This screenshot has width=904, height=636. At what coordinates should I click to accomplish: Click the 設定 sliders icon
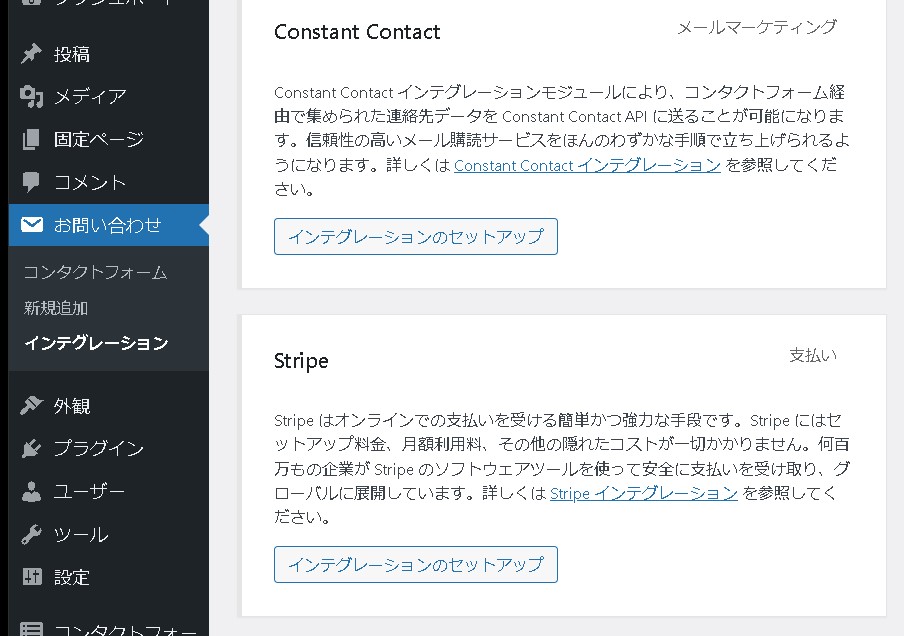32,577
